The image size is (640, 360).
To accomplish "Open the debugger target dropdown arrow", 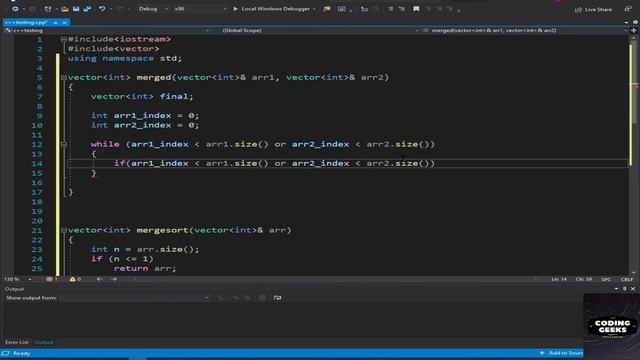I will pos(314,9).
